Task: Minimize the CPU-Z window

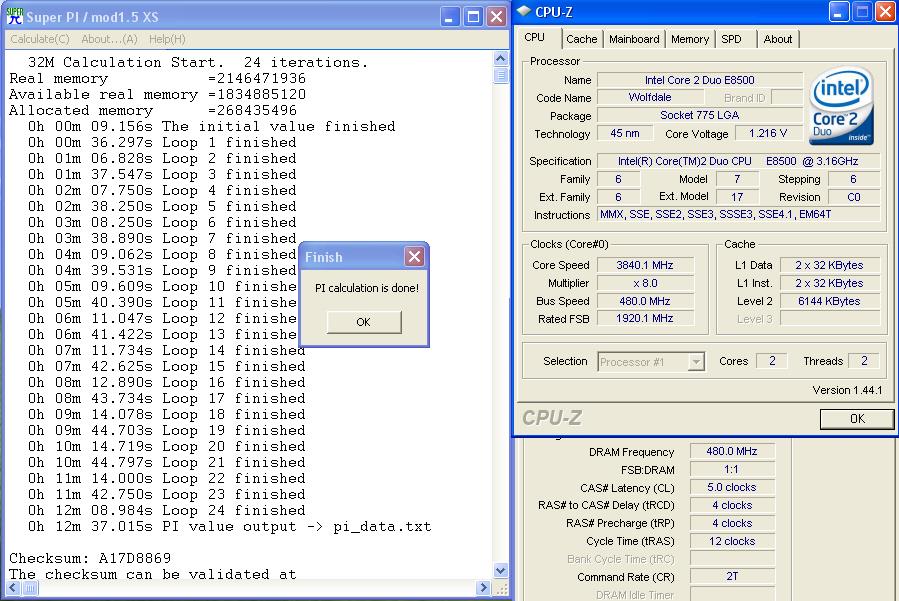Action: 838,12
